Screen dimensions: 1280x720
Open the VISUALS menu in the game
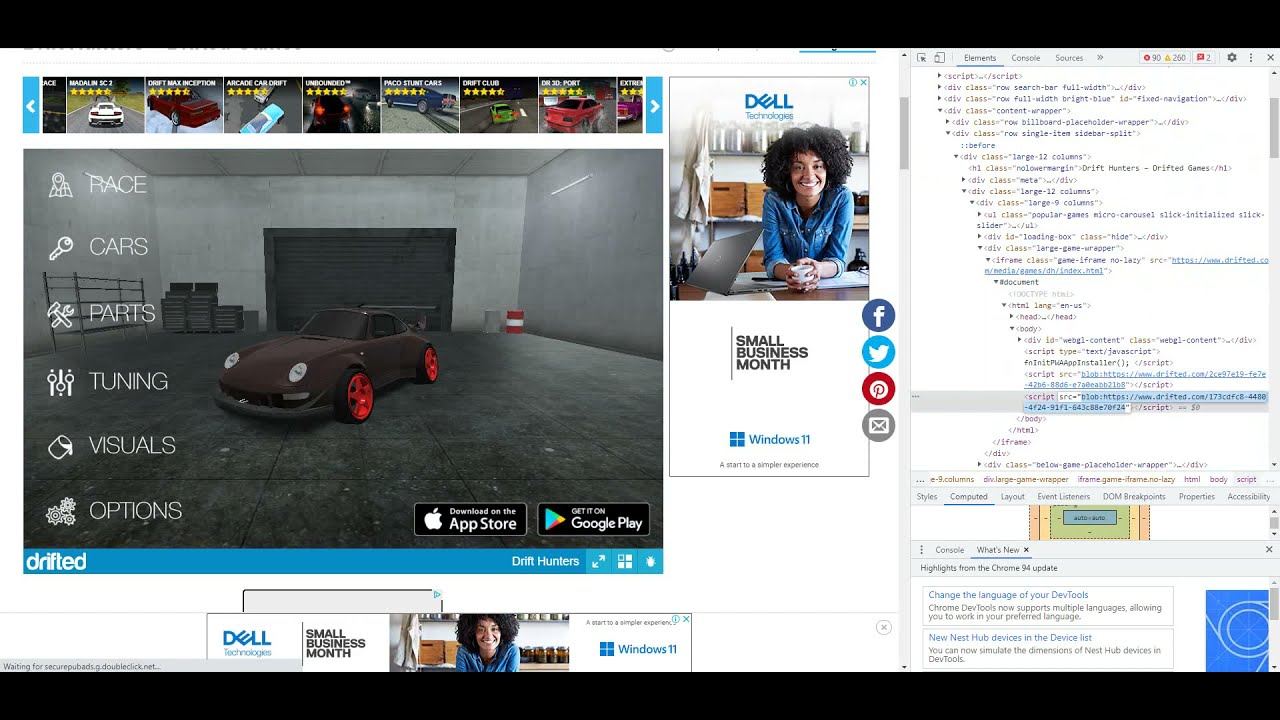point(112,446)
